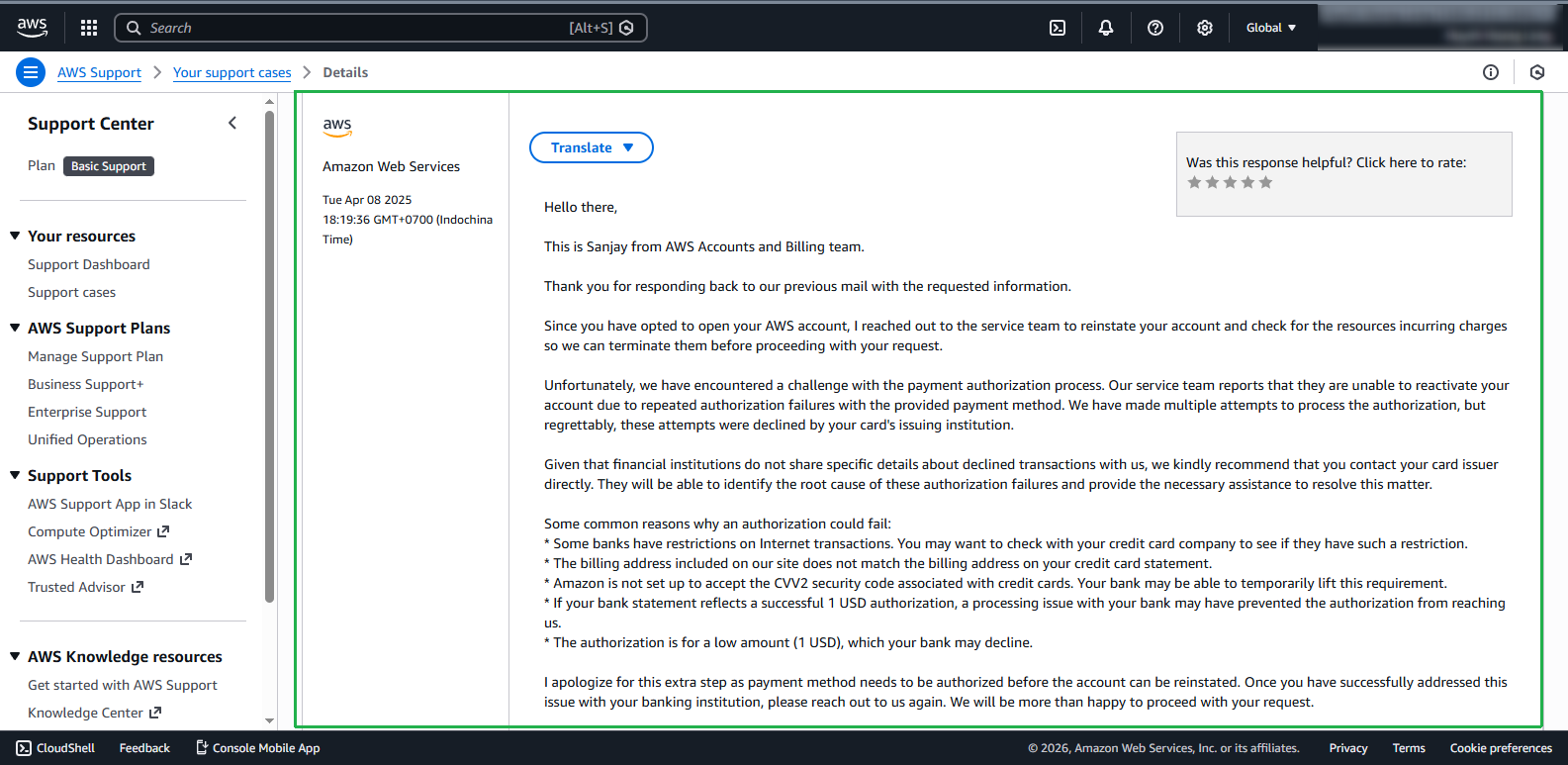Click the sidebar scroll down arrow

pos(269,721)
